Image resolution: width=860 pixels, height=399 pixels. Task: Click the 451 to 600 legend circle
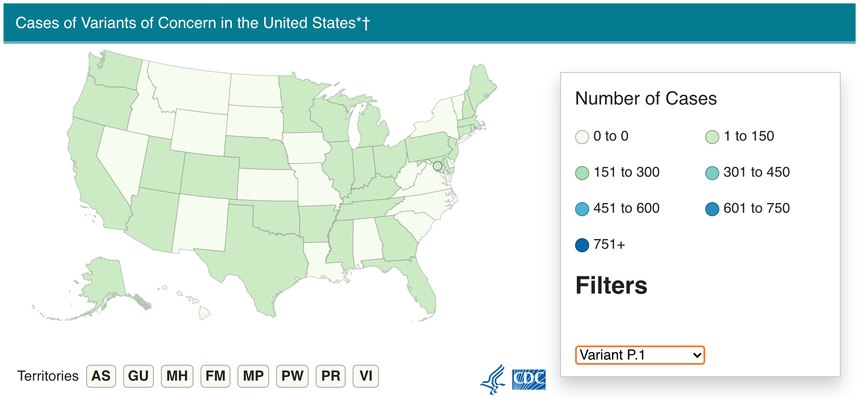[x=582, y=209]
